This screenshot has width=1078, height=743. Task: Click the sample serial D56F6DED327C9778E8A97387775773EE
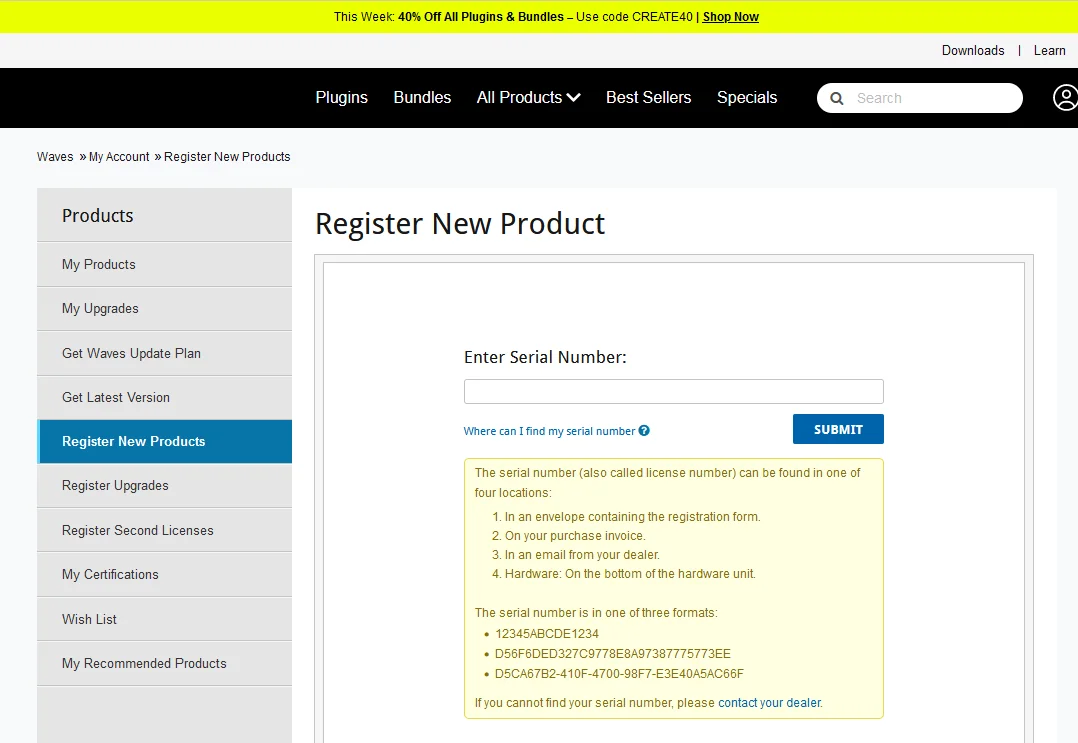[x=613, y=654]
